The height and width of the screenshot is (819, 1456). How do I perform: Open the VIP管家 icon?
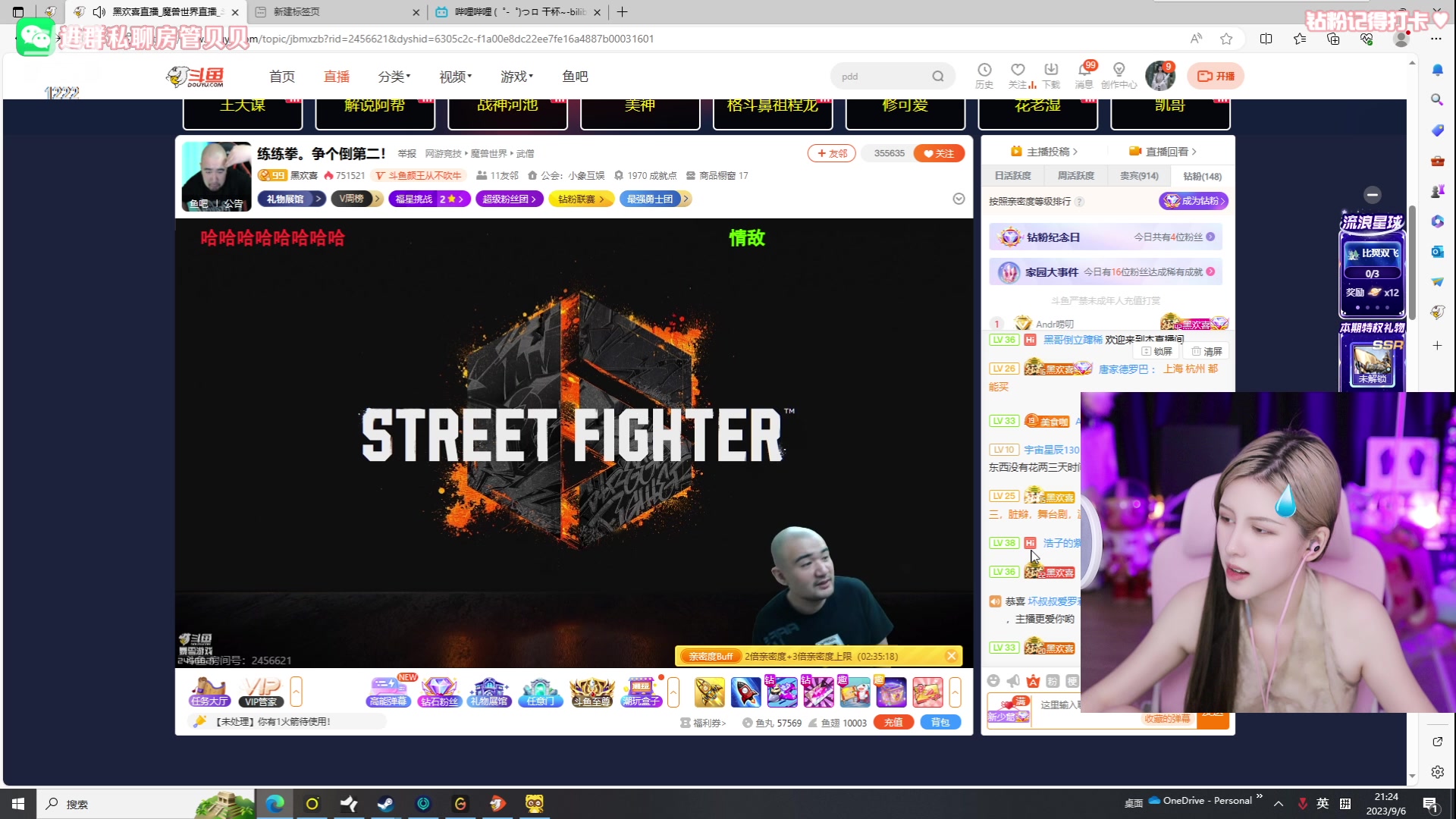[x=262, y=692]
